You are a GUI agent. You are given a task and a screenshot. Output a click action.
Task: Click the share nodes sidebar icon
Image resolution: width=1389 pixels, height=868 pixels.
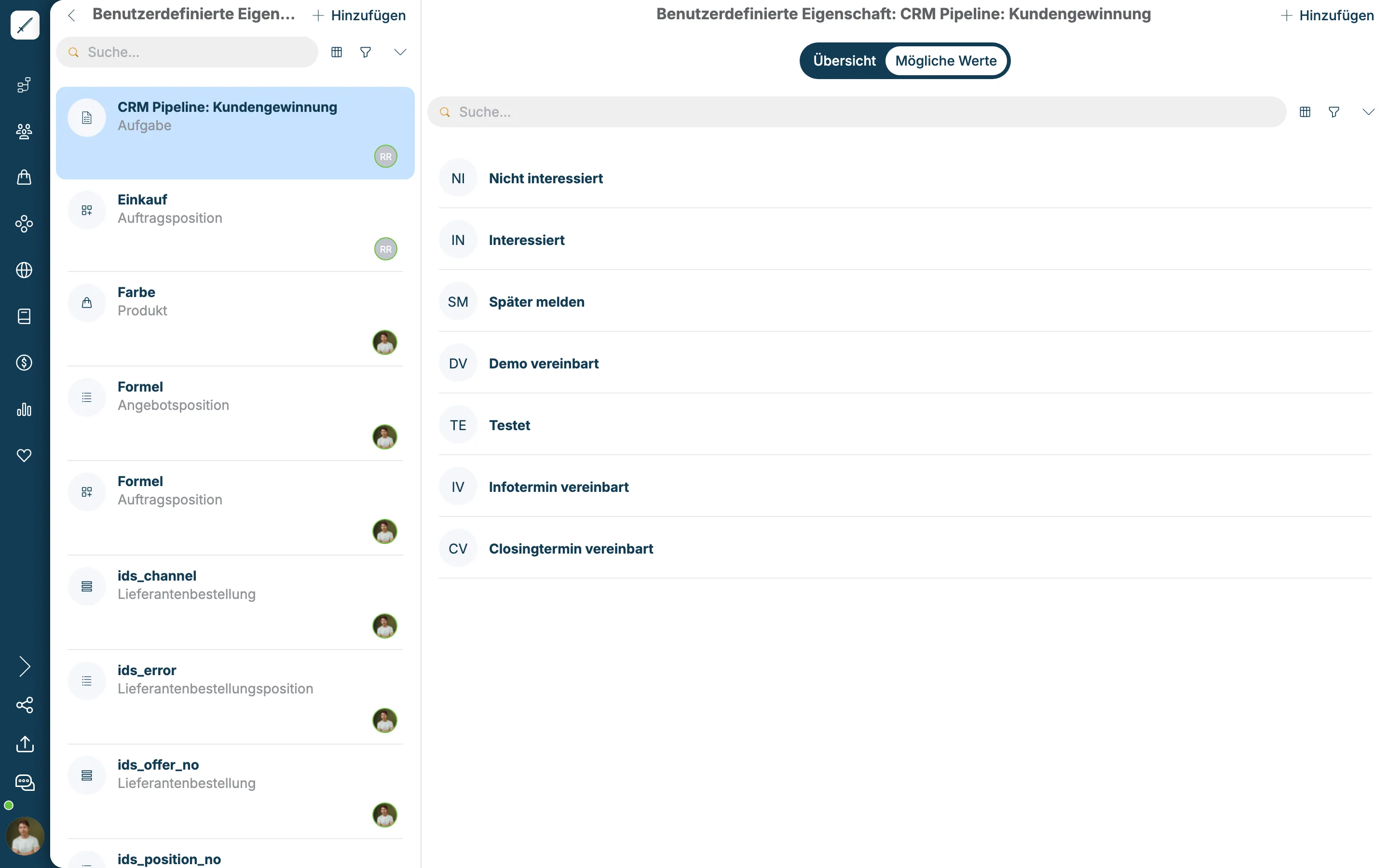pos(25,705)
